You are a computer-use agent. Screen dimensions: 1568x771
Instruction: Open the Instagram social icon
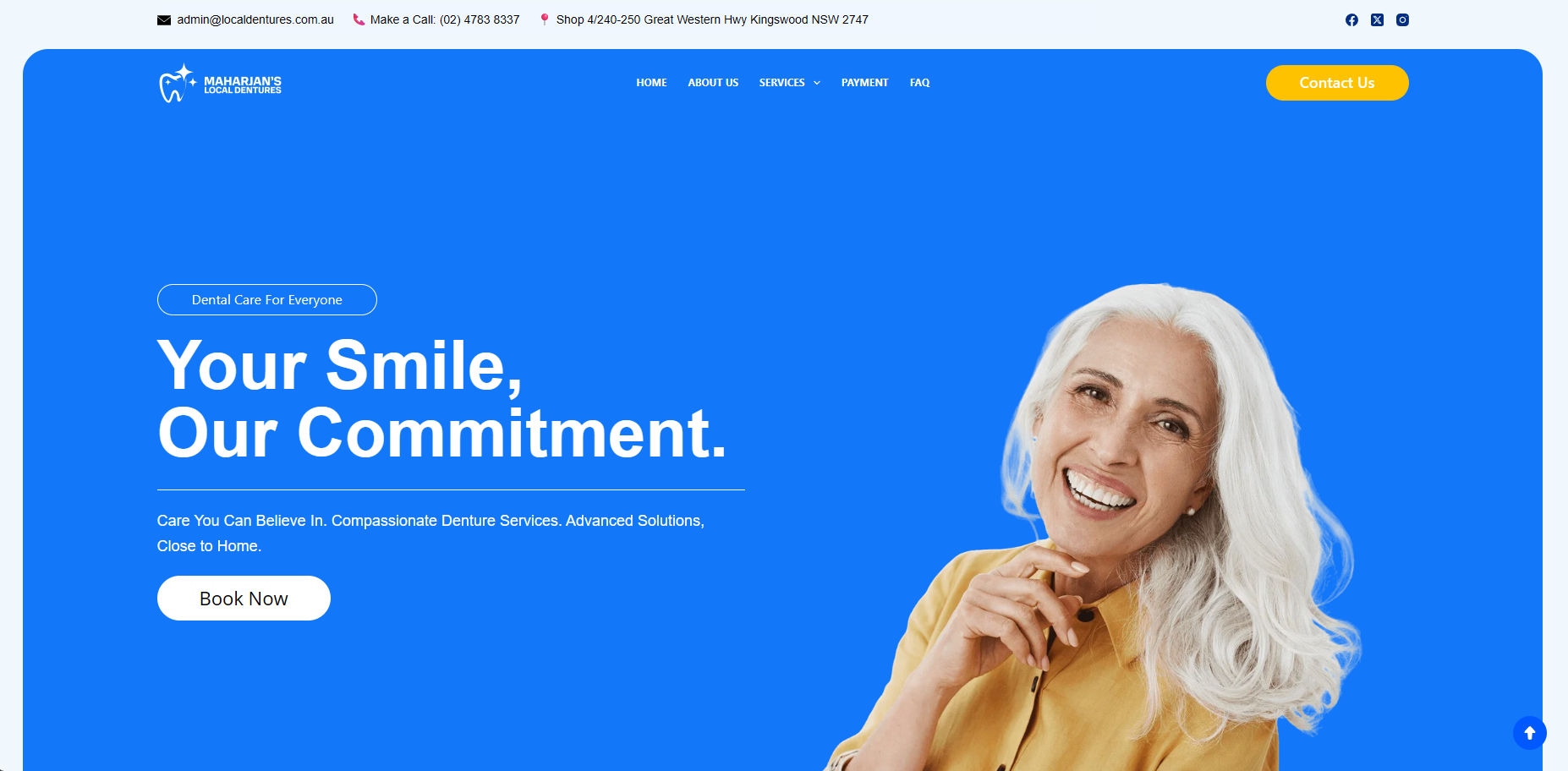(x=1402, y=19)
